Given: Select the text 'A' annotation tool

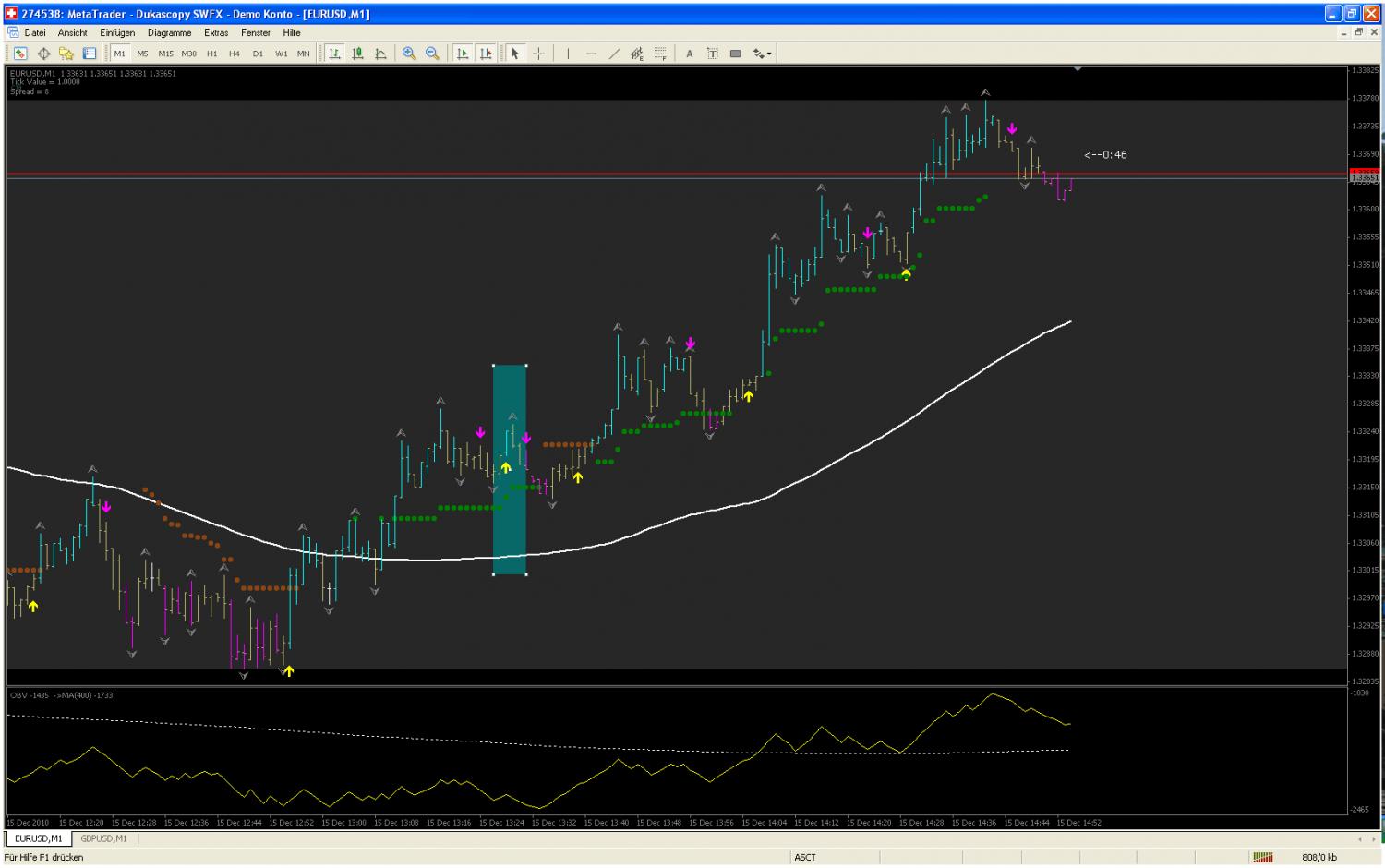Looking at the screenshot, I should point(689,54).
